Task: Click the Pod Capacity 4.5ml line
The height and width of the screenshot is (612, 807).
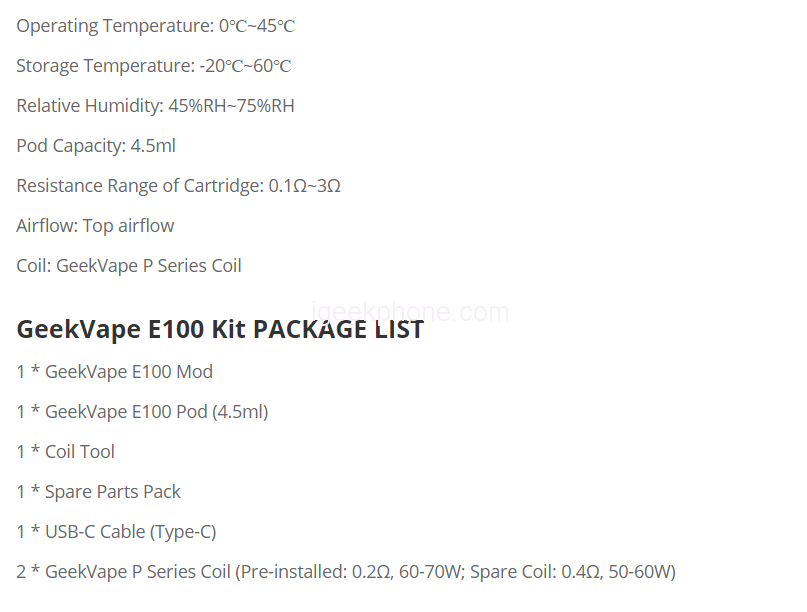Action: [x=96, y=146]
